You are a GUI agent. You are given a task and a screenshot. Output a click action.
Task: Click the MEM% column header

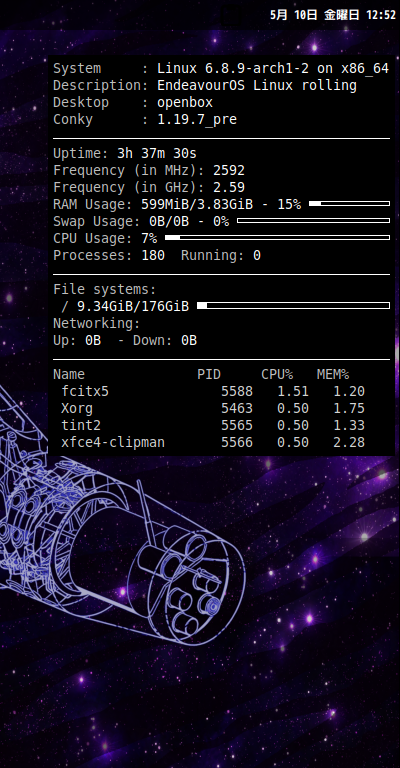pos(333,375)
